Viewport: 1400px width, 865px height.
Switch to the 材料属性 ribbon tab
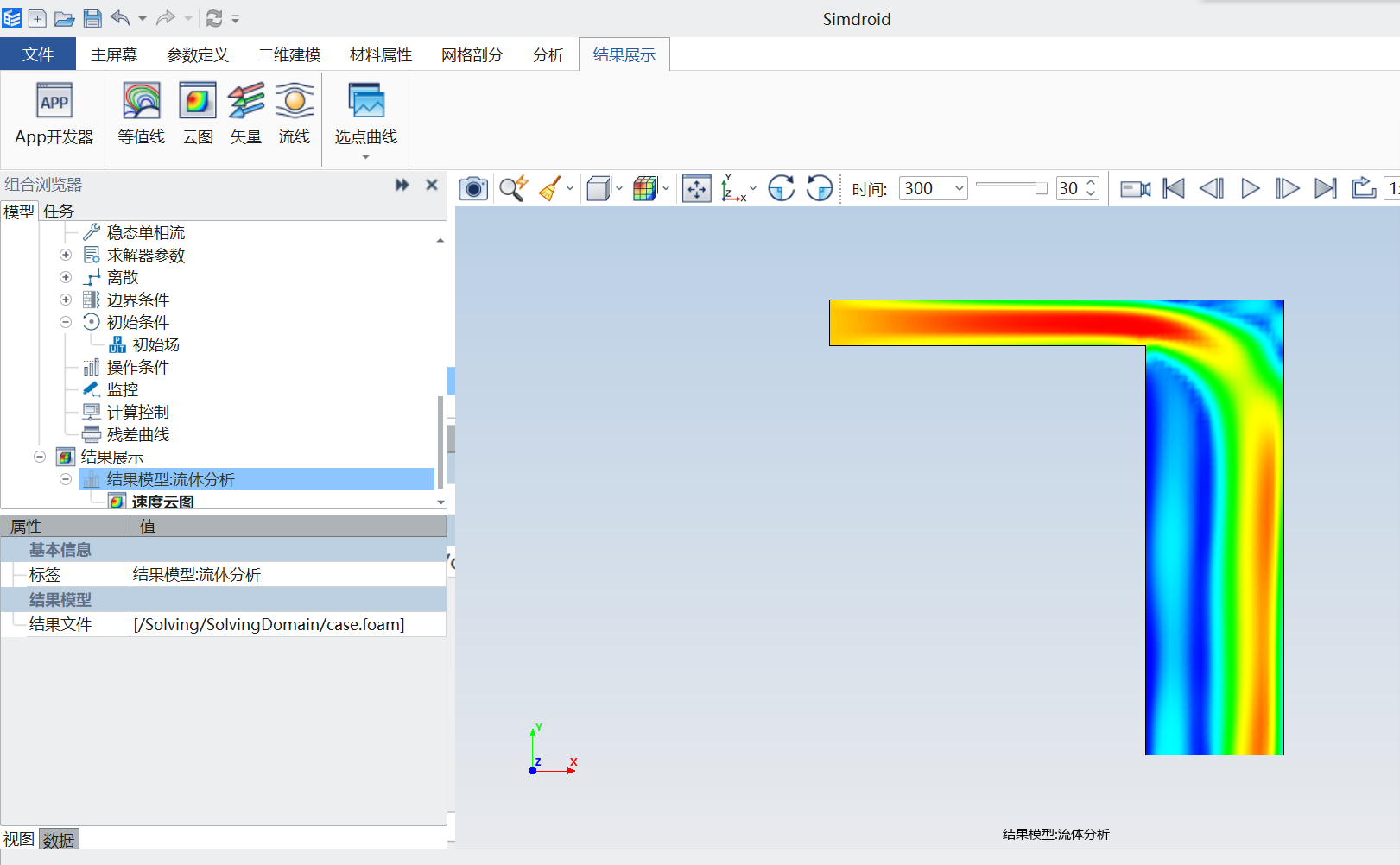click(x=381, y=54)
